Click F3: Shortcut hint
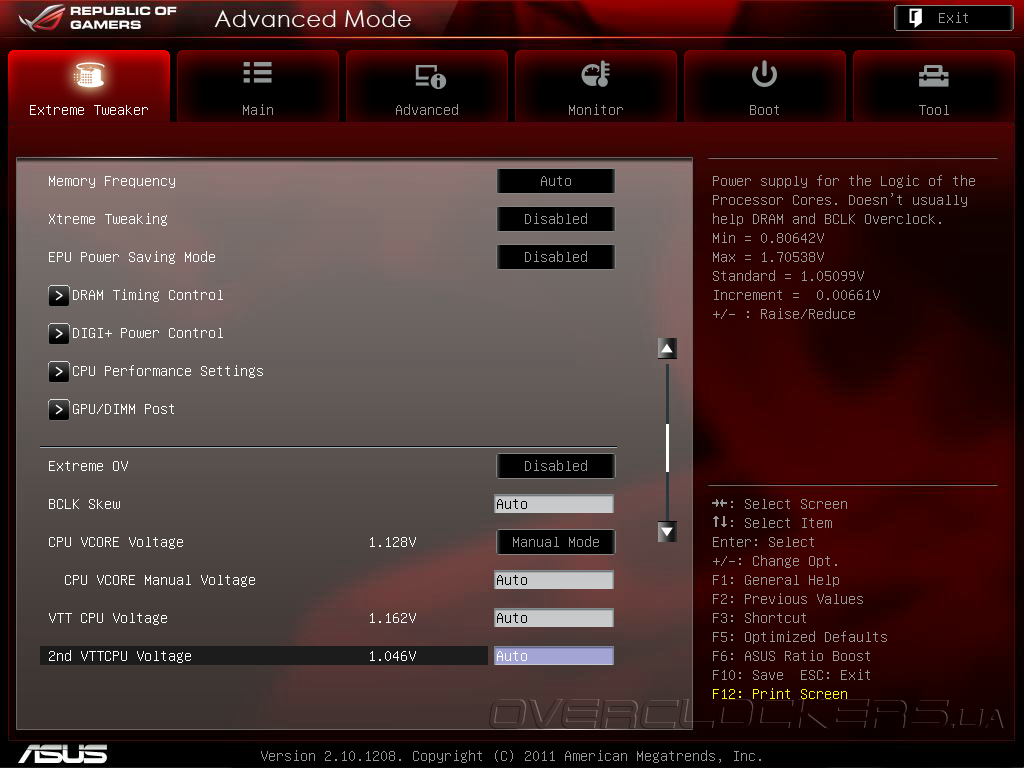The height and width of the screenshot is (768, 1024). (x=760, y=618)
